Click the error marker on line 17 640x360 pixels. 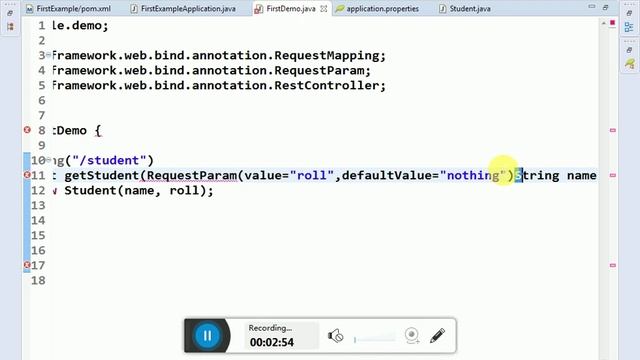(x=27, y=265)
